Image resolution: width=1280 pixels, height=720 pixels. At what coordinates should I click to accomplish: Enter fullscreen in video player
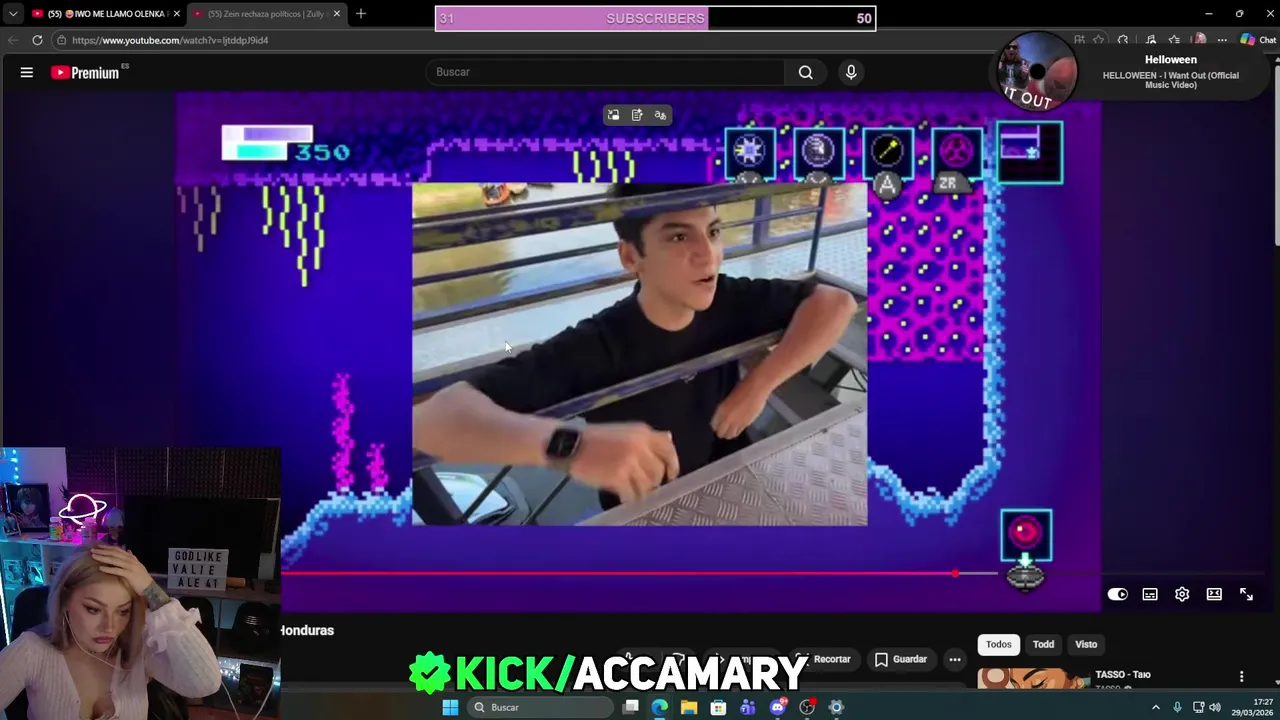click(x=1246, y=594)
